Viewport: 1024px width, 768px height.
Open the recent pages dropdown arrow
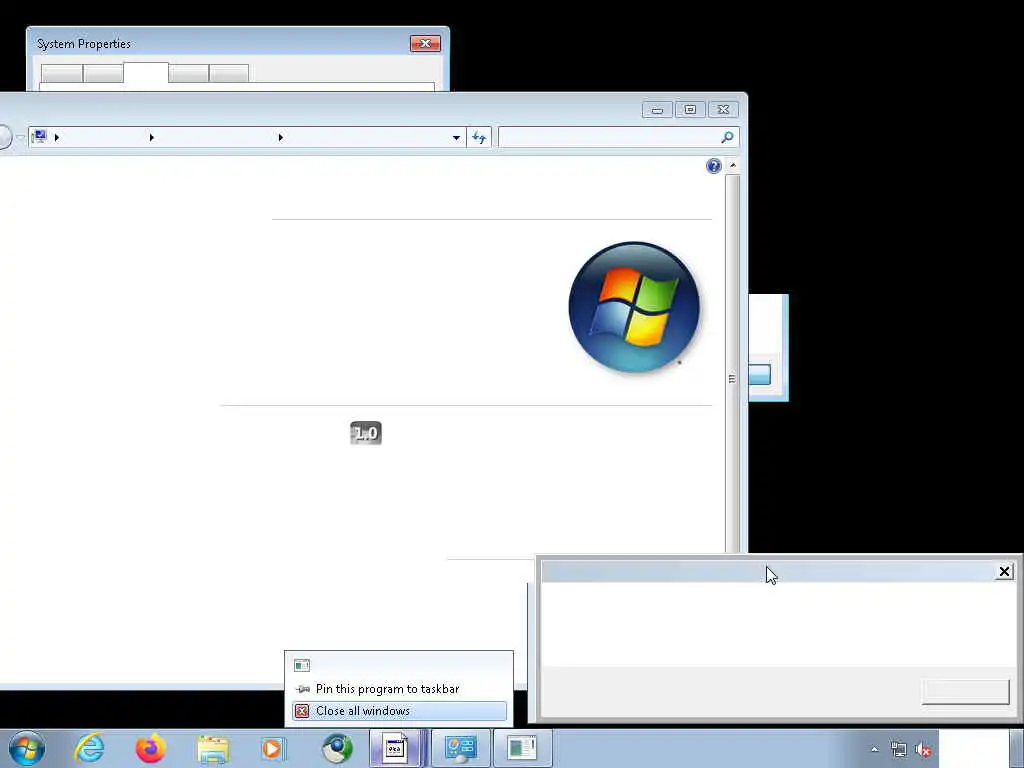point(20,137)
